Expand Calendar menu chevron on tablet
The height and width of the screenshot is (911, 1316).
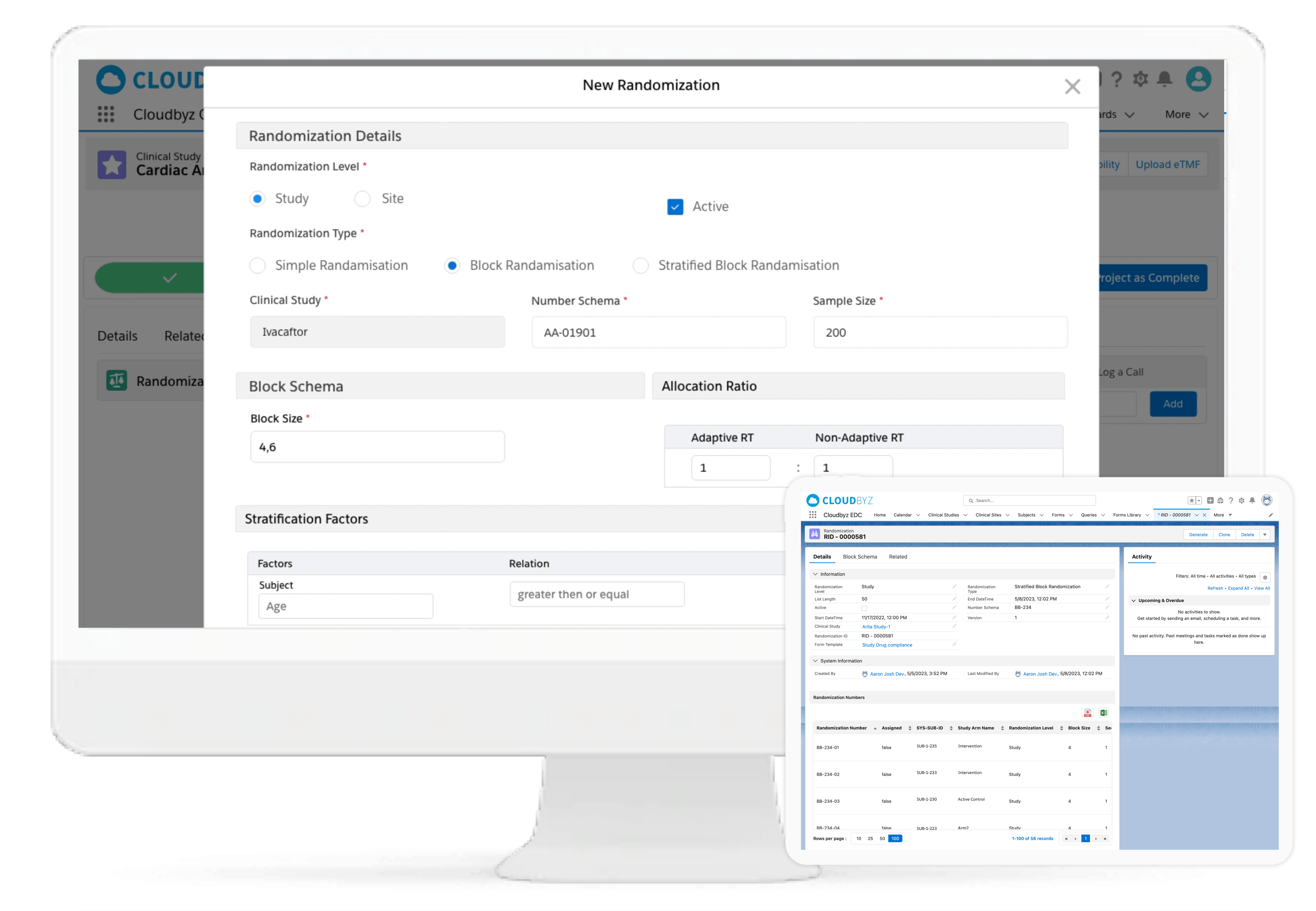pos(918,515)
